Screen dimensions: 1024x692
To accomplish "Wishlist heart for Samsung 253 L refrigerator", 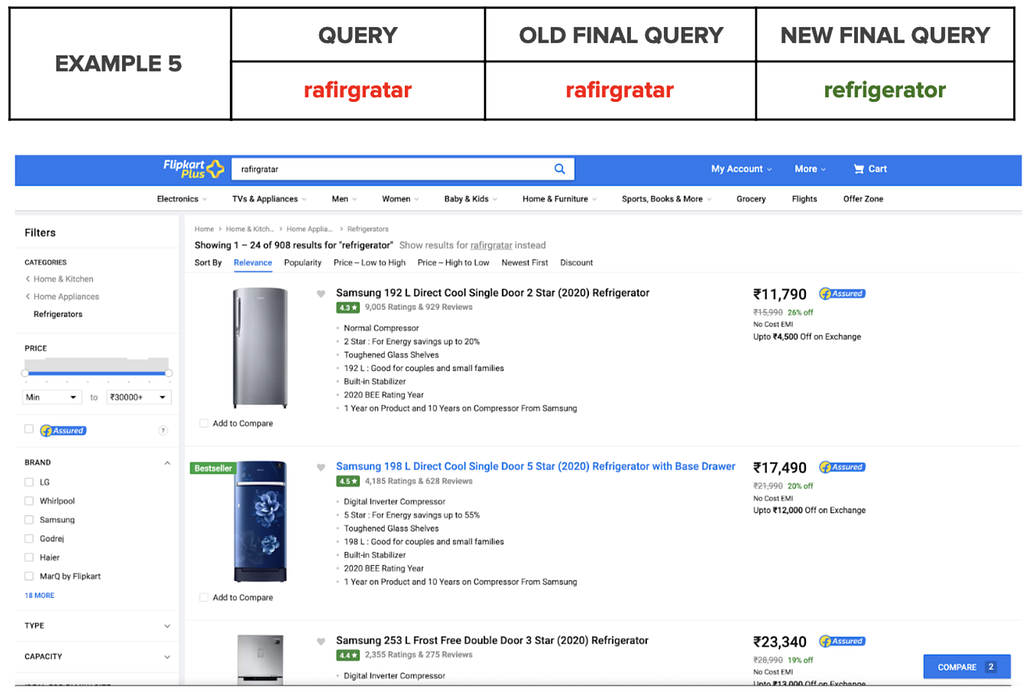I will [x=321, y=642].
